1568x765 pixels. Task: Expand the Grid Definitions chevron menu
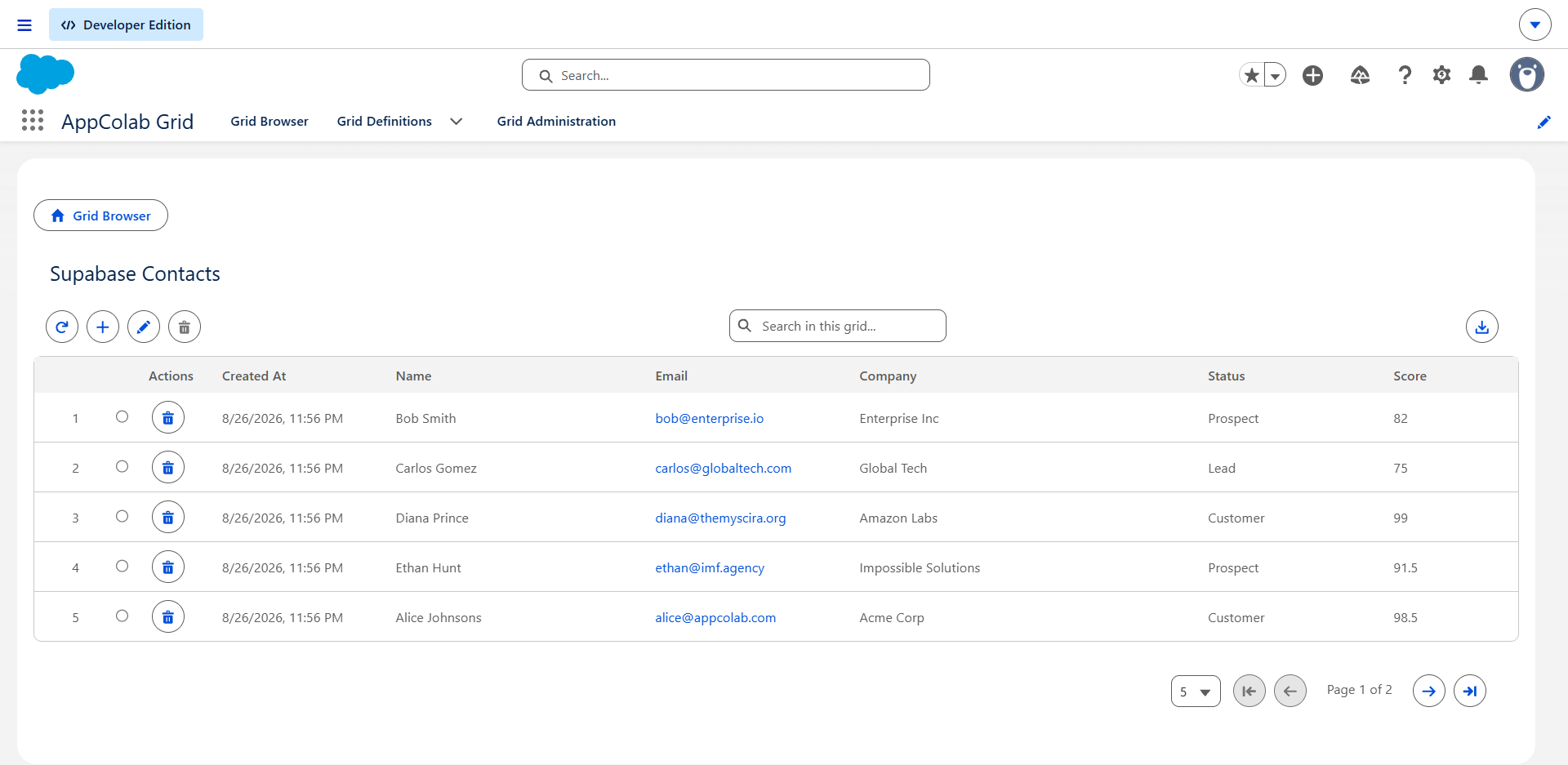pyautogui.click(x=457, y=121)
